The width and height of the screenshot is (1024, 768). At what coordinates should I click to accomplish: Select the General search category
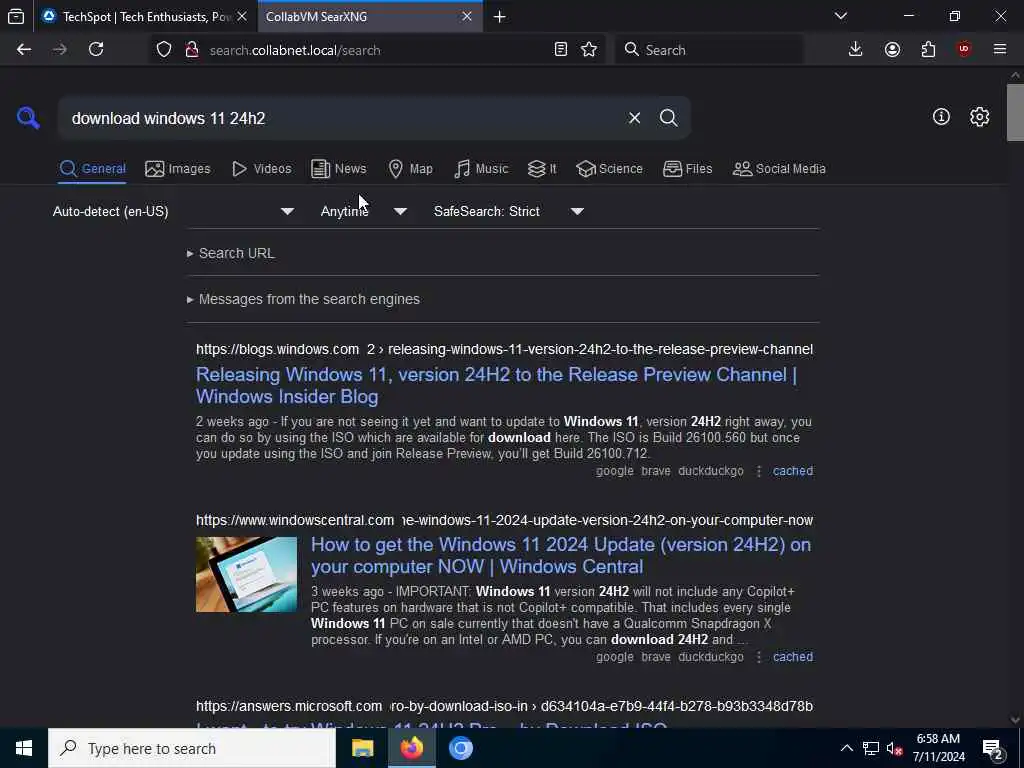coord(92,168)
